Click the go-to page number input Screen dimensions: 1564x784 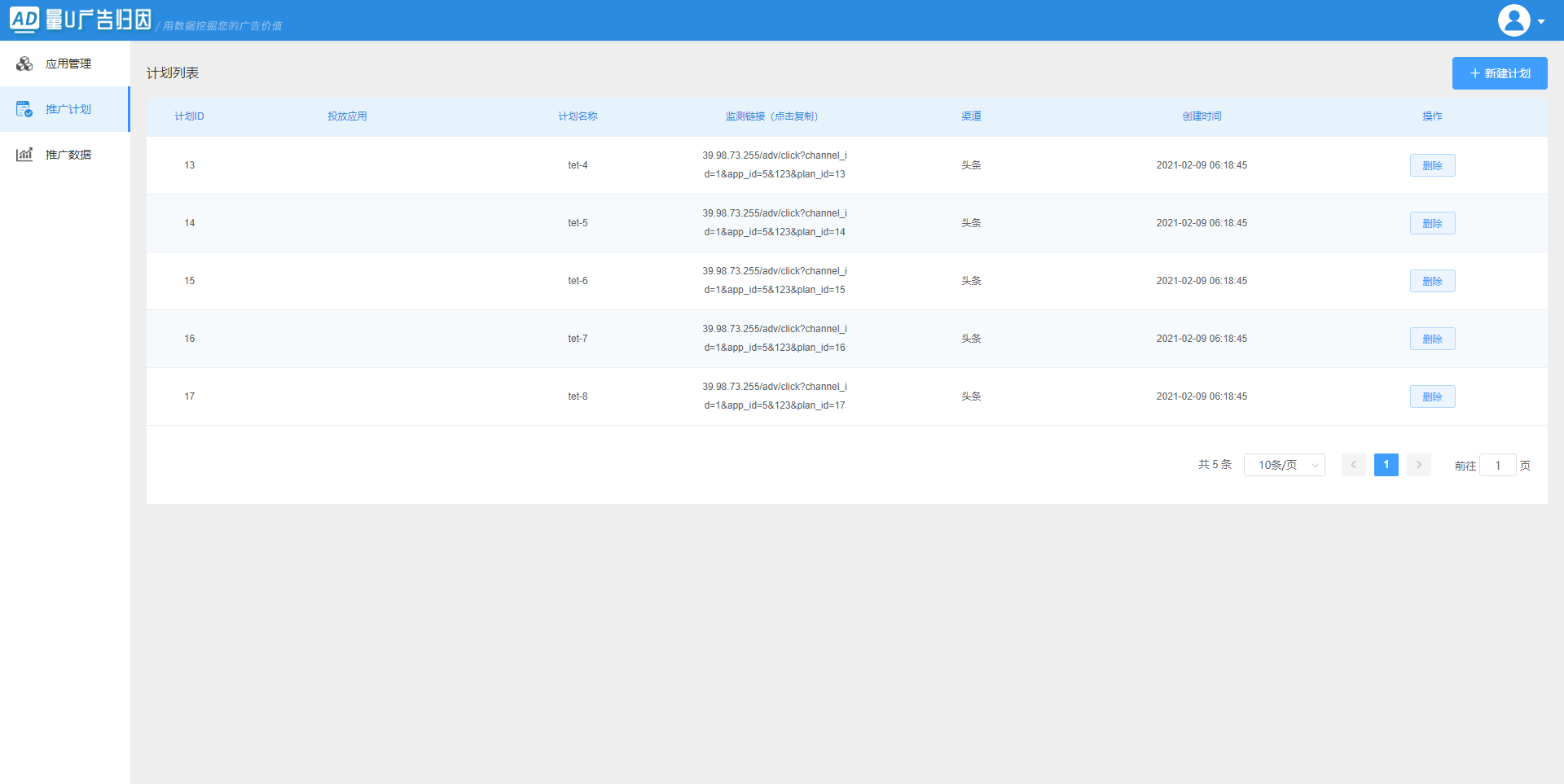[x=1497, y=465]
